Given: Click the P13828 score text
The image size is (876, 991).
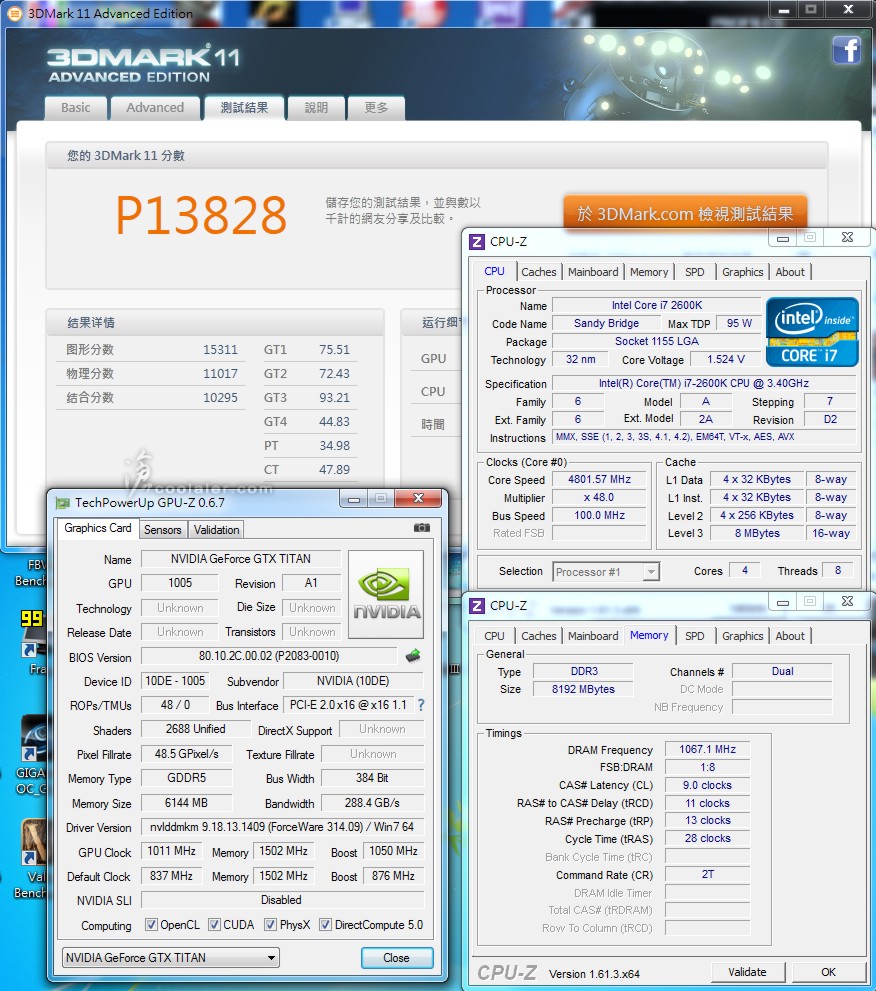Looking at the screenshot, I should 201,215.
